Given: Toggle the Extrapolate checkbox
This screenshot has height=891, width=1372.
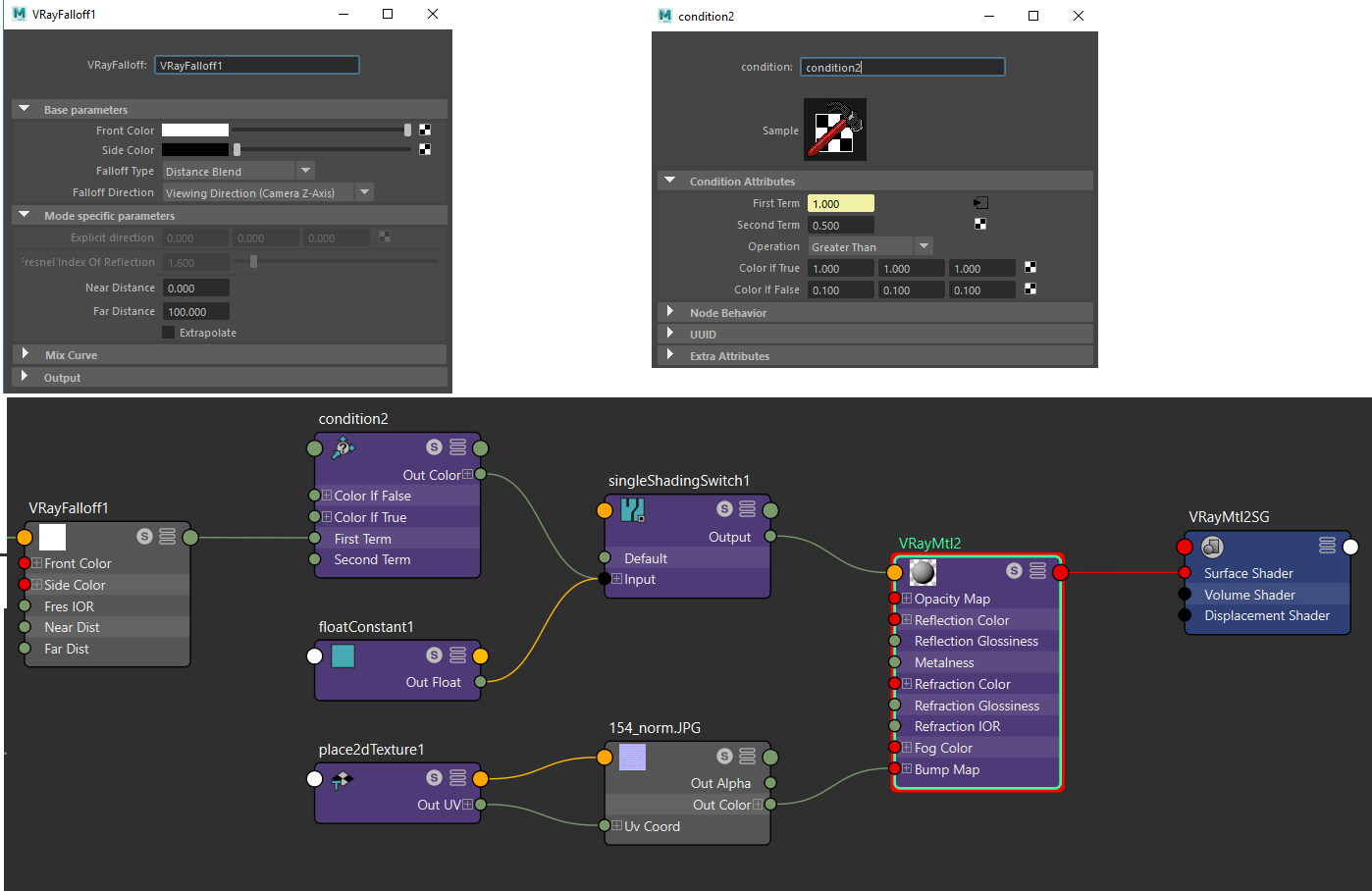Looking at the screenshot, I should coord(168,333).
